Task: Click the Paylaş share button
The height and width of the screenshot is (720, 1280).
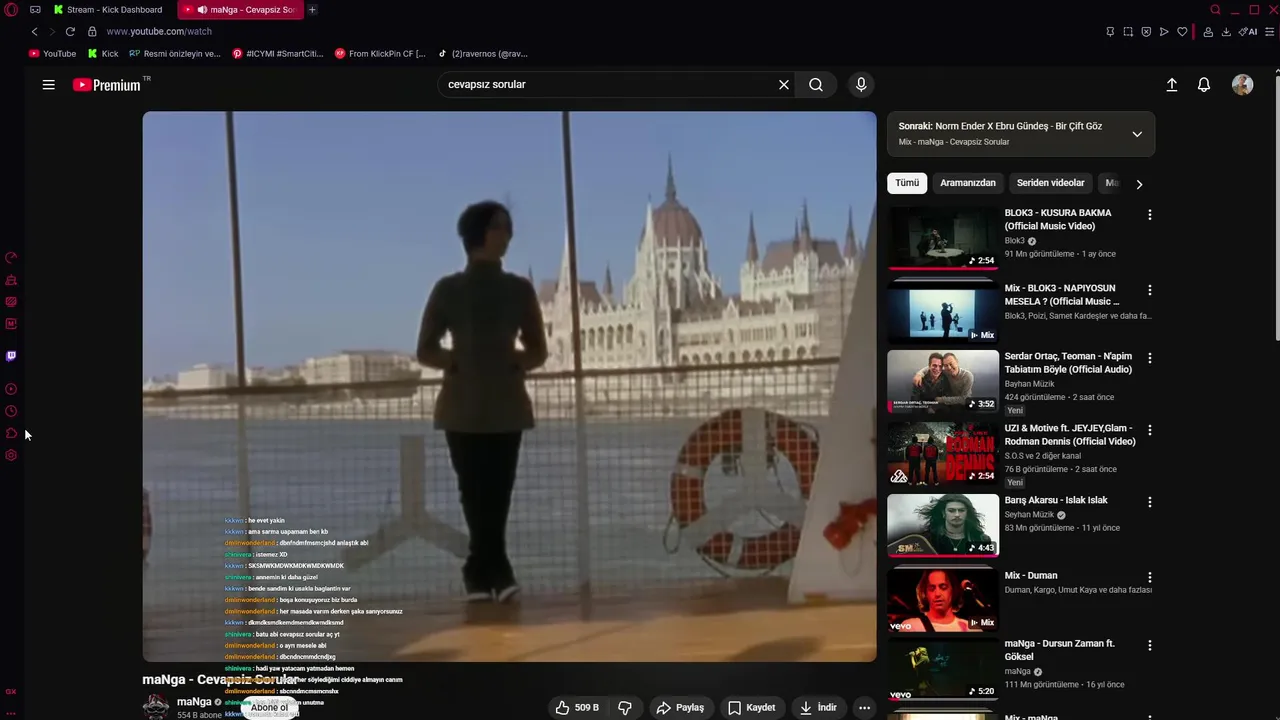Action: (680, 707)
